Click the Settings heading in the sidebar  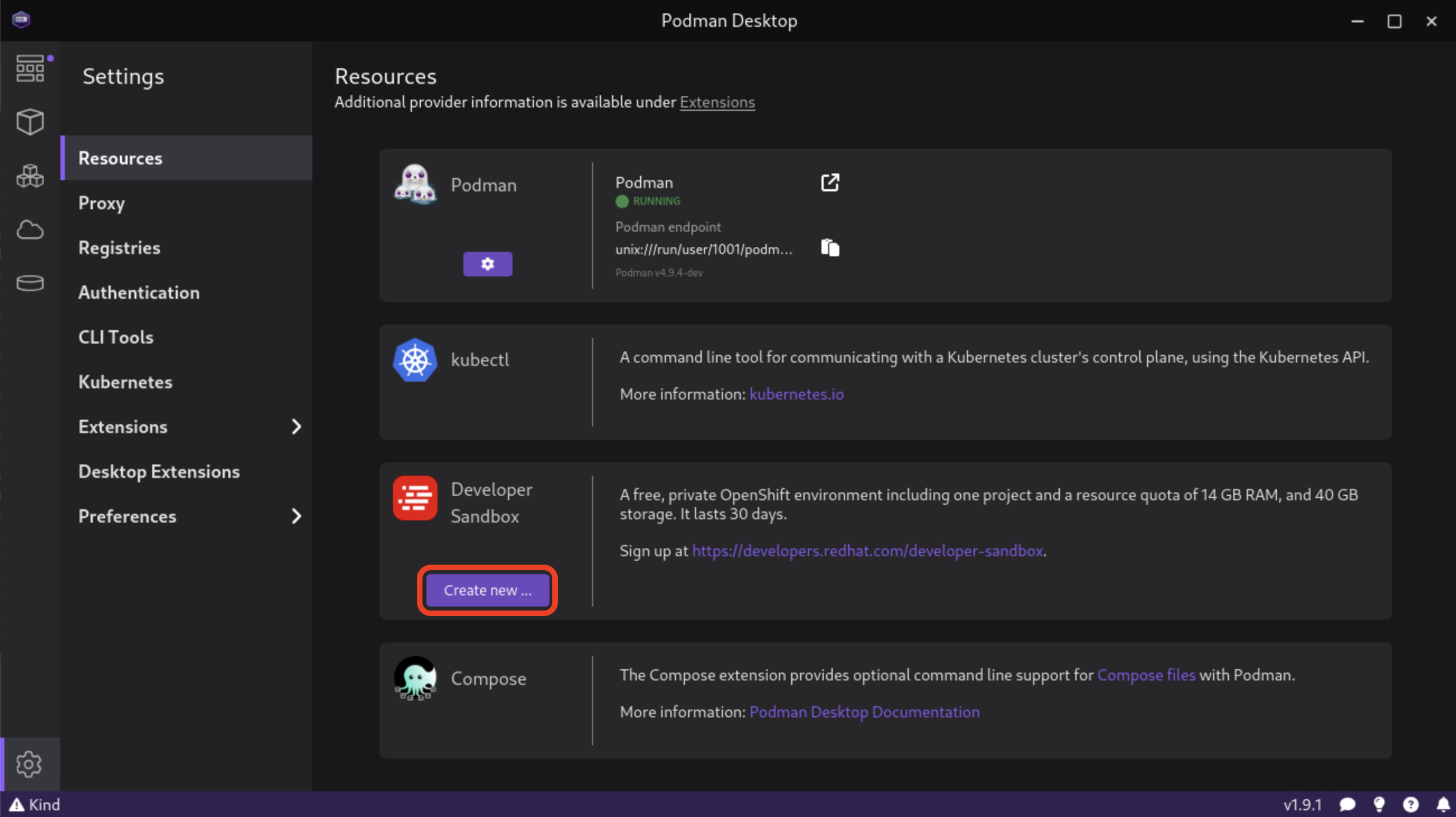coord(123,76)
